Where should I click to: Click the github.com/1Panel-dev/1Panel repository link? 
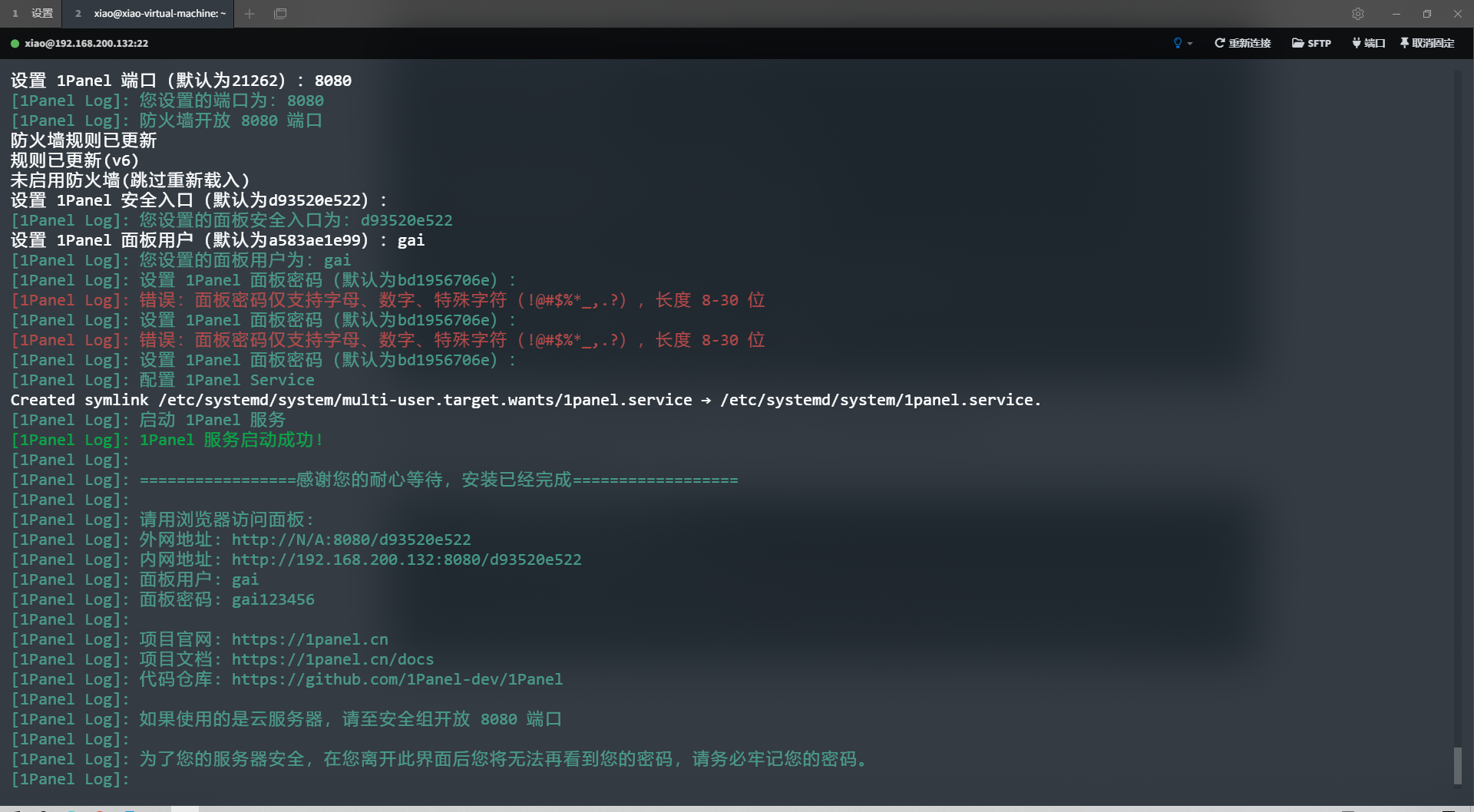397,679
